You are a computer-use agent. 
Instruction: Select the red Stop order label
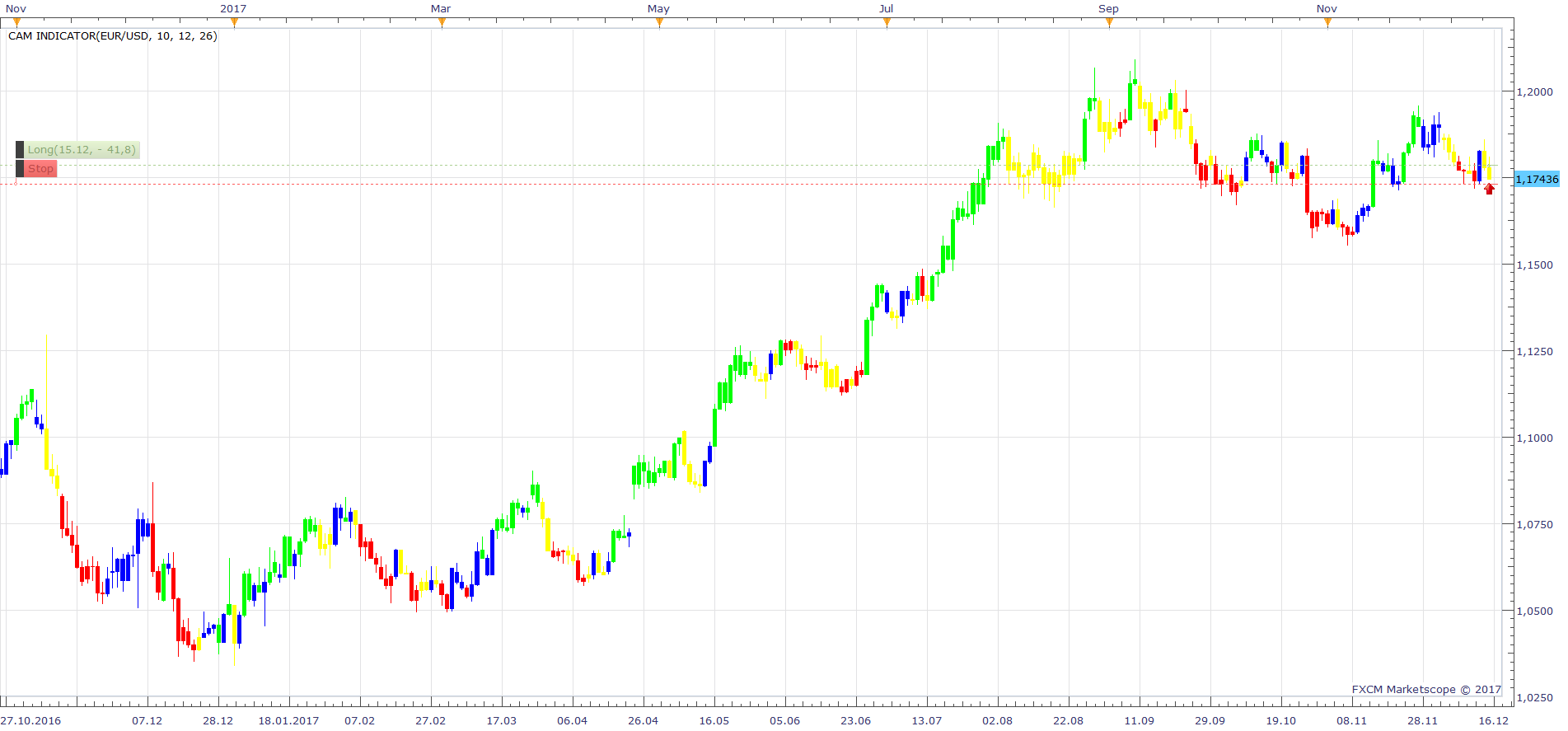pos(40,169)
